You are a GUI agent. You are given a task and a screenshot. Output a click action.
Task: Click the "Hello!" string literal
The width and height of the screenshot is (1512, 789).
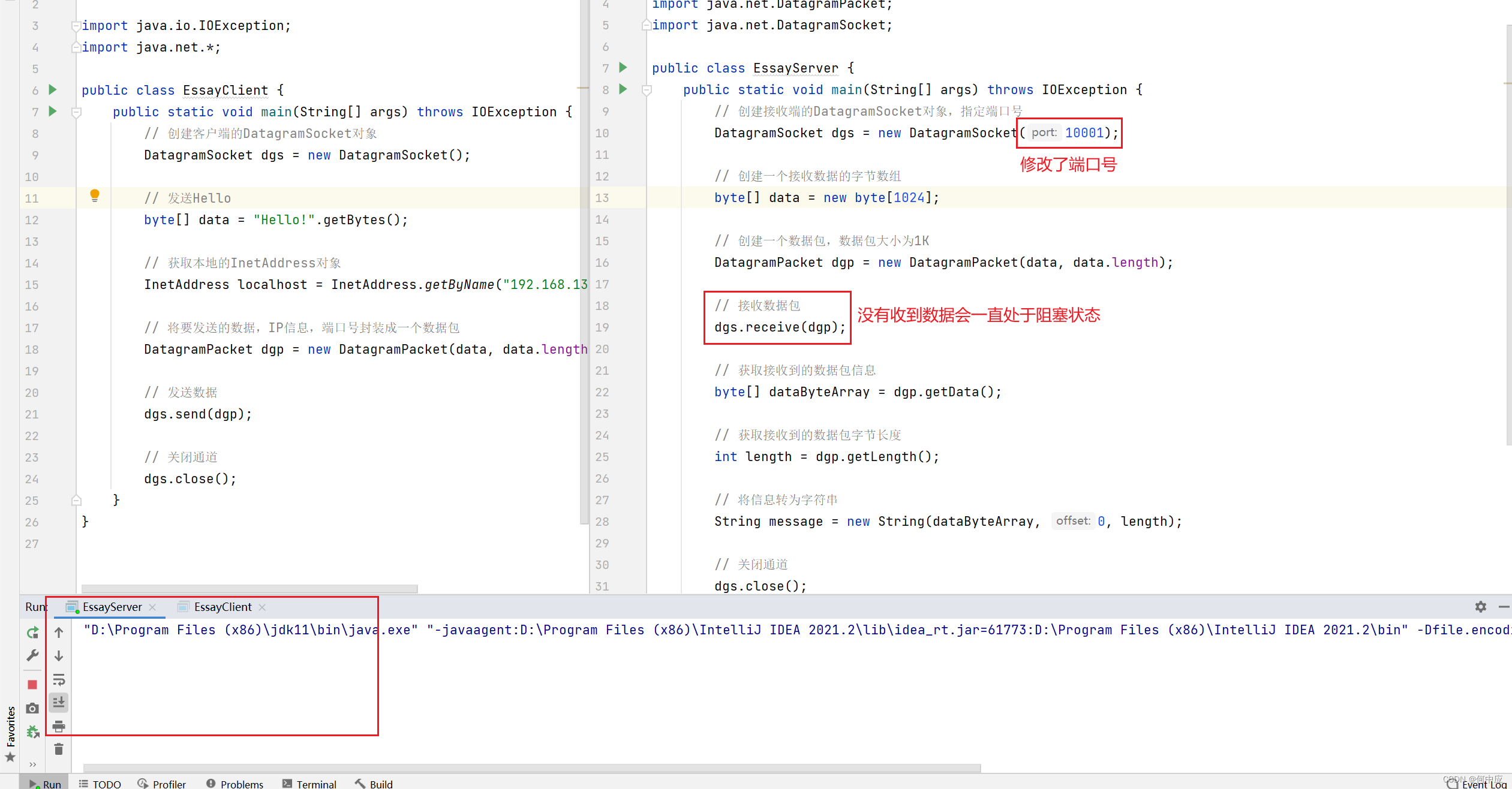(x=284, y=219)
